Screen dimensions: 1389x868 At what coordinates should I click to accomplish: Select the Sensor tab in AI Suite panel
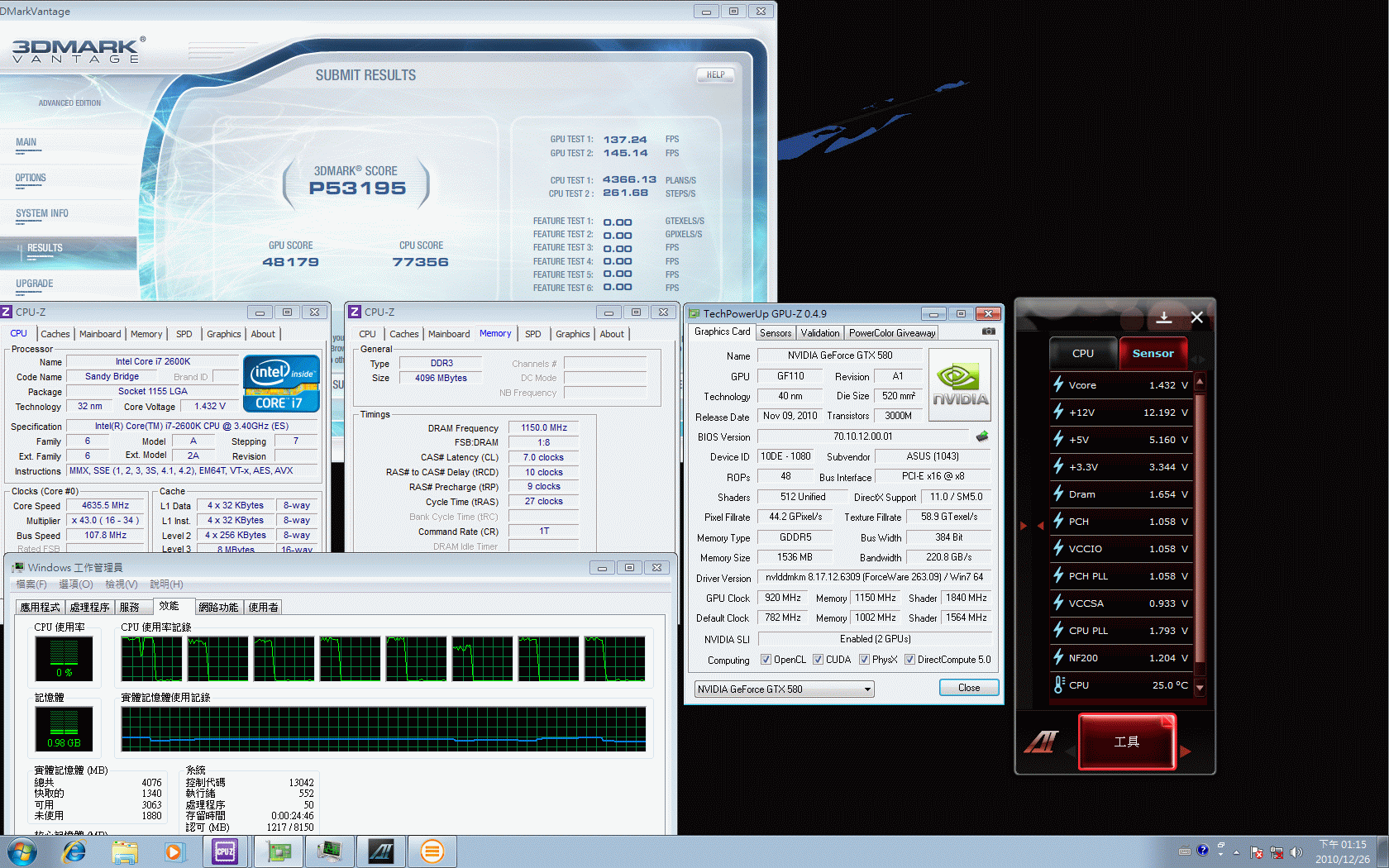pos(1153,353)
